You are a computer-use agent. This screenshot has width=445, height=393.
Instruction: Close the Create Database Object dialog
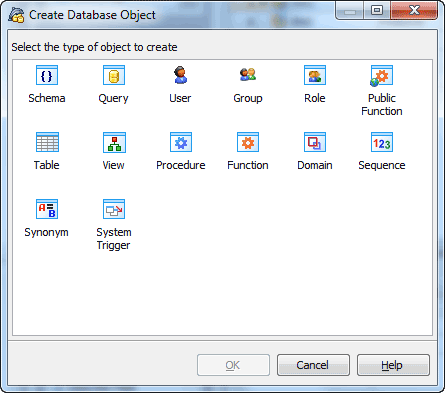pos(414,11)
